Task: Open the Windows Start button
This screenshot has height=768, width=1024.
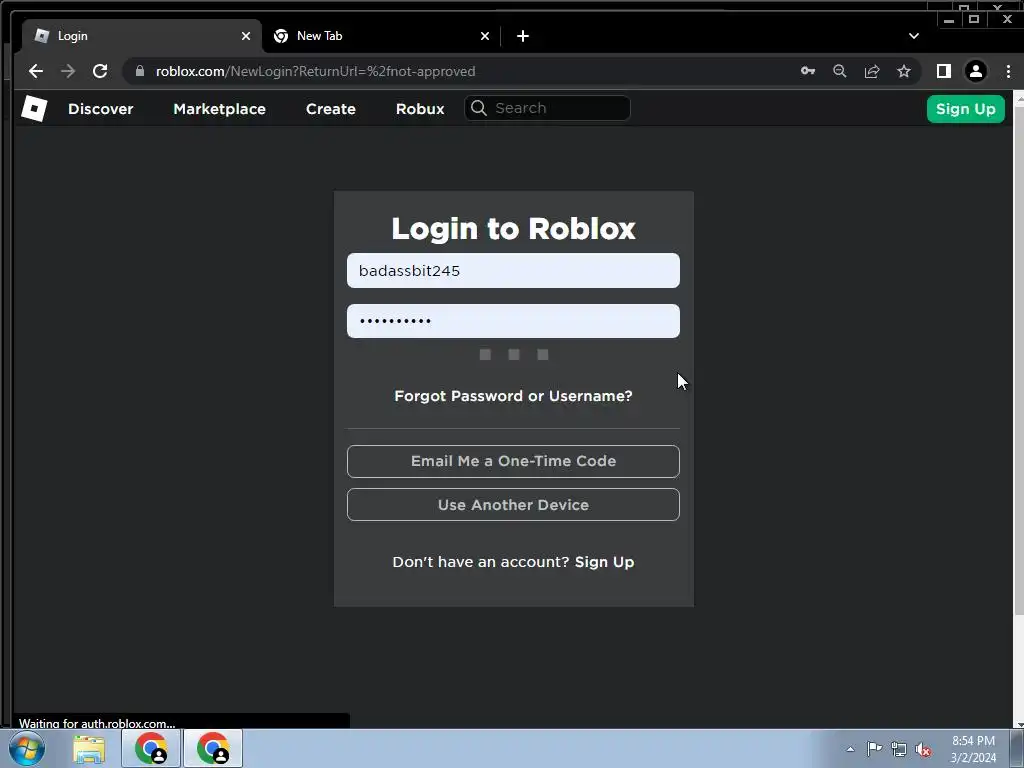Action: click(x=26, y=748)
